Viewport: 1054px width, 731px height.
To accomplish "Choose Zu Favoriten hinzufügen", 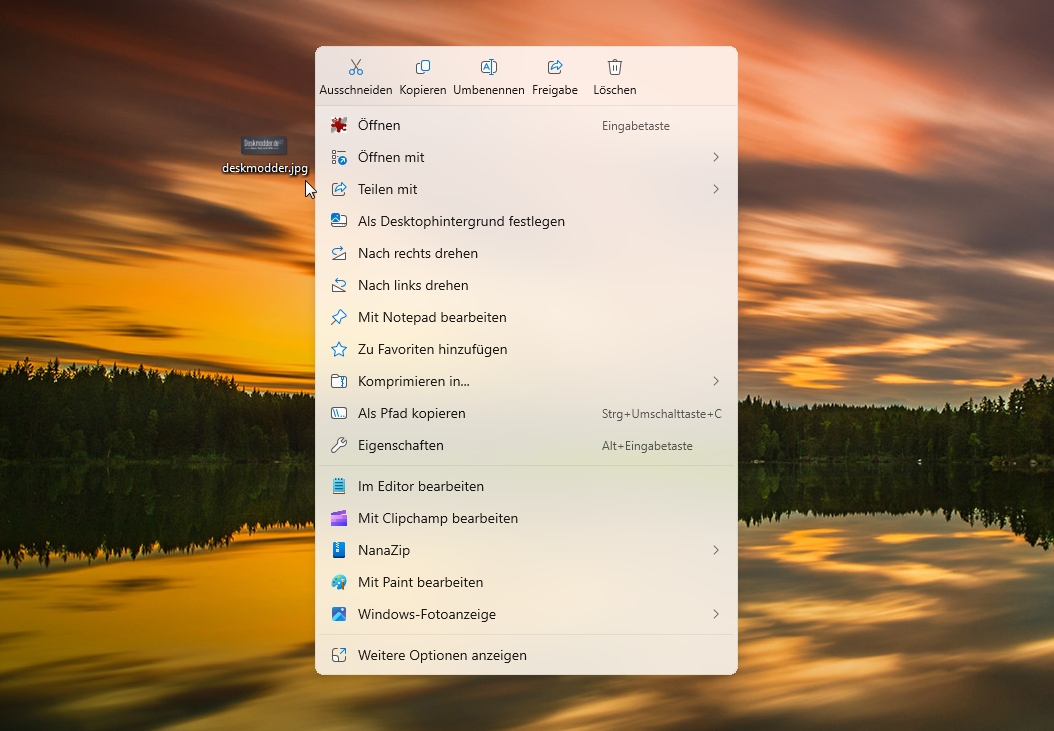I will (x=526, y=350).
